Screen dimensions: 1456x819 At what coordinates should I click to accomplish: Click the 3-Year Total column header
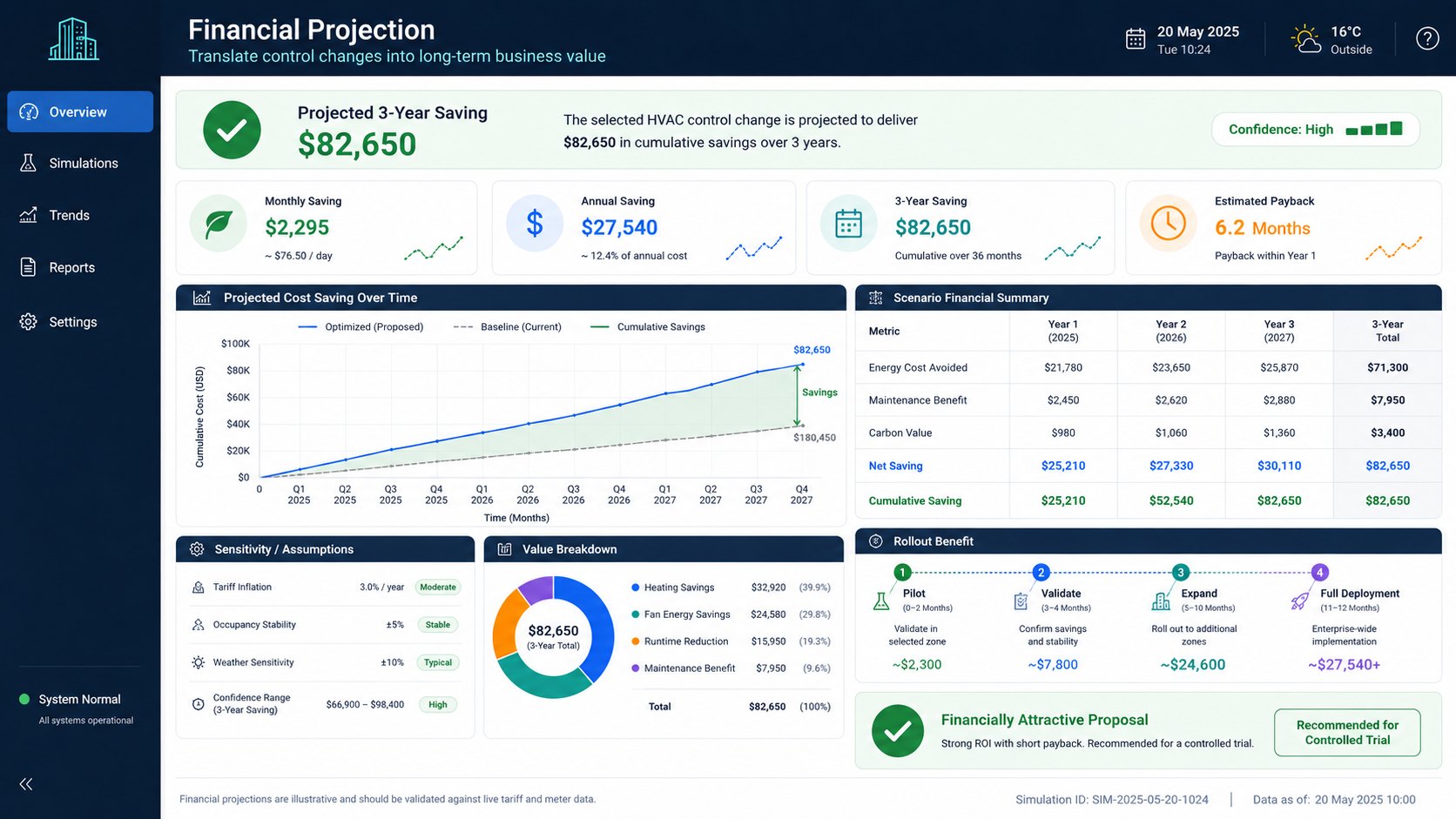[x=1387, y=331]
